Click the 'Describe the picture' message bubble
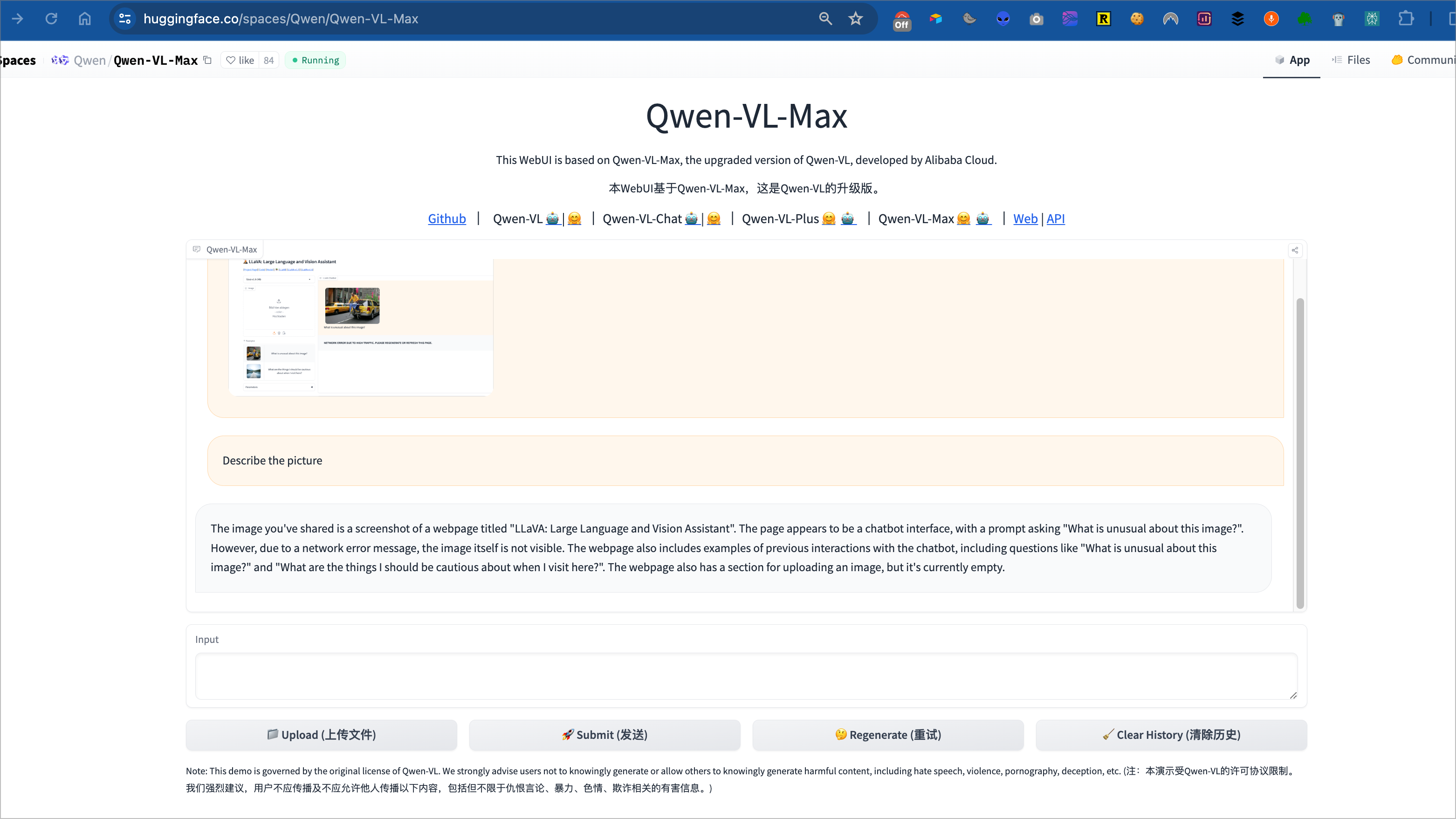The height and width of the screenshot is (819, 1456). (x=746, y=460)
